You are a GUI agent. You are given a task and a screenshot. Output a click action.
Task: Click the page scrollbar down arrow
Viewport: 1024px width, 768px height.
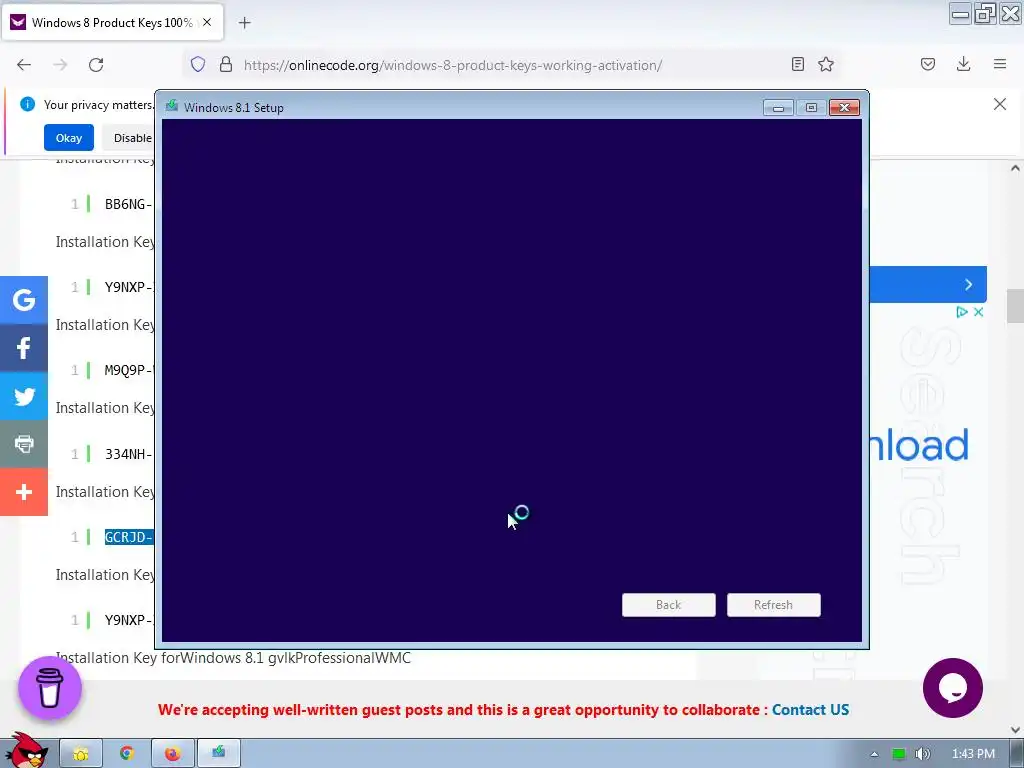tap(1015, 729)
